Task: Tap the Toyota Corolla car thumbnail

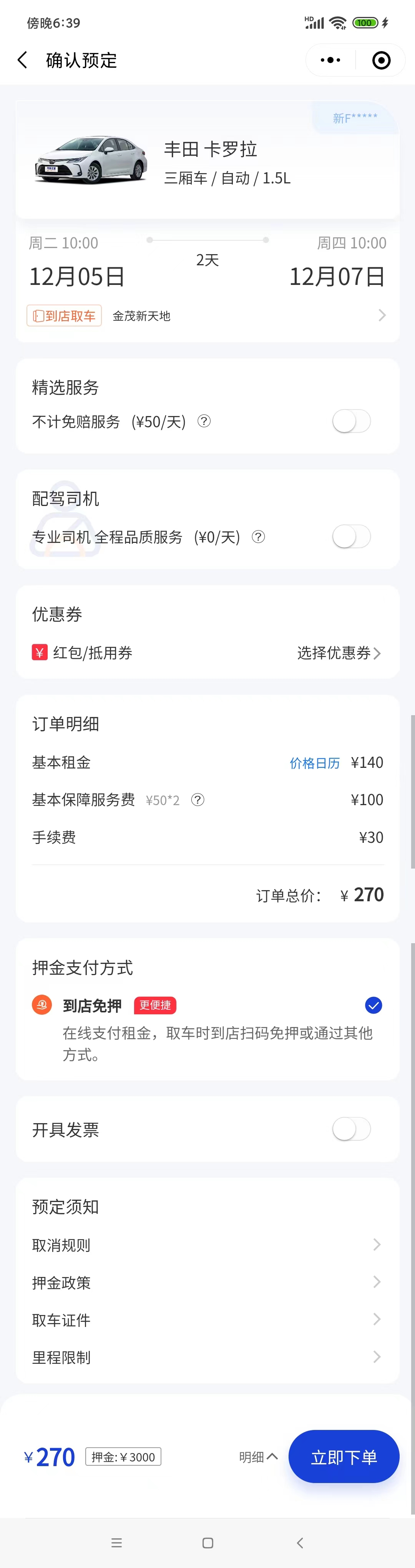Action: pyautogui.click(x=91, y=160)
